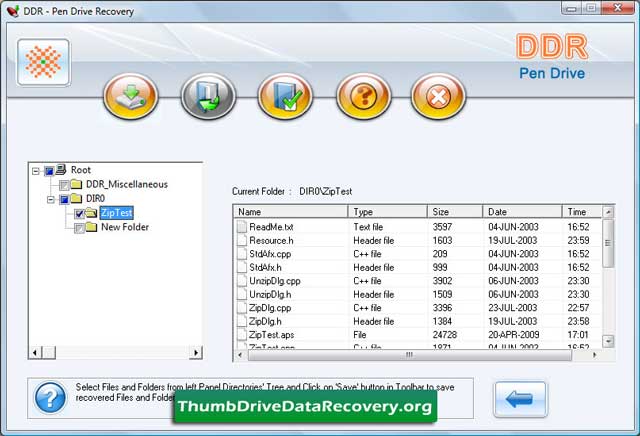Click the size value 3902

click(442, 281)
